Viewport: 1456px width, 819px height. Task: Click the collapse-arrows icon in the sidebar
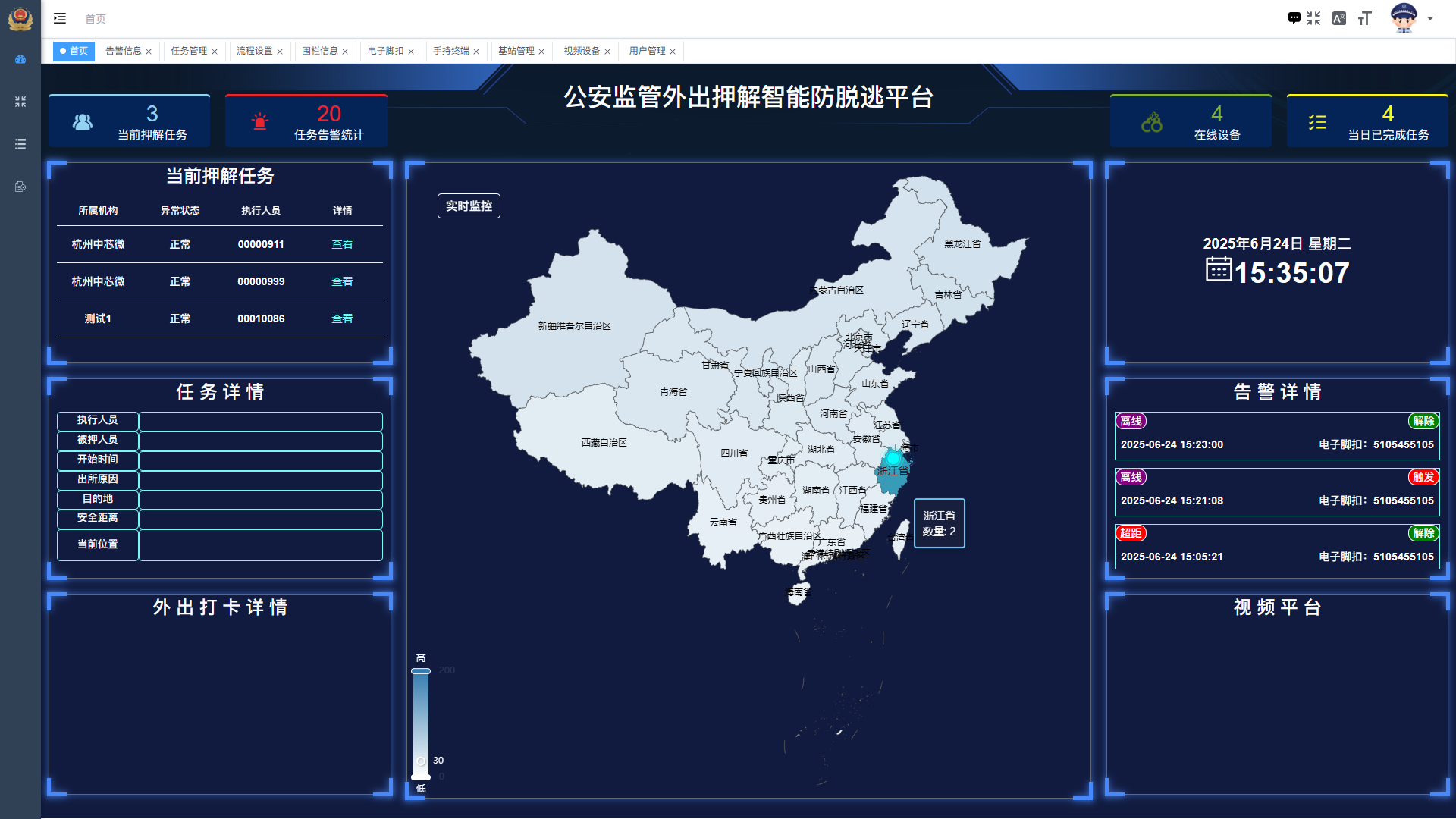20,101
